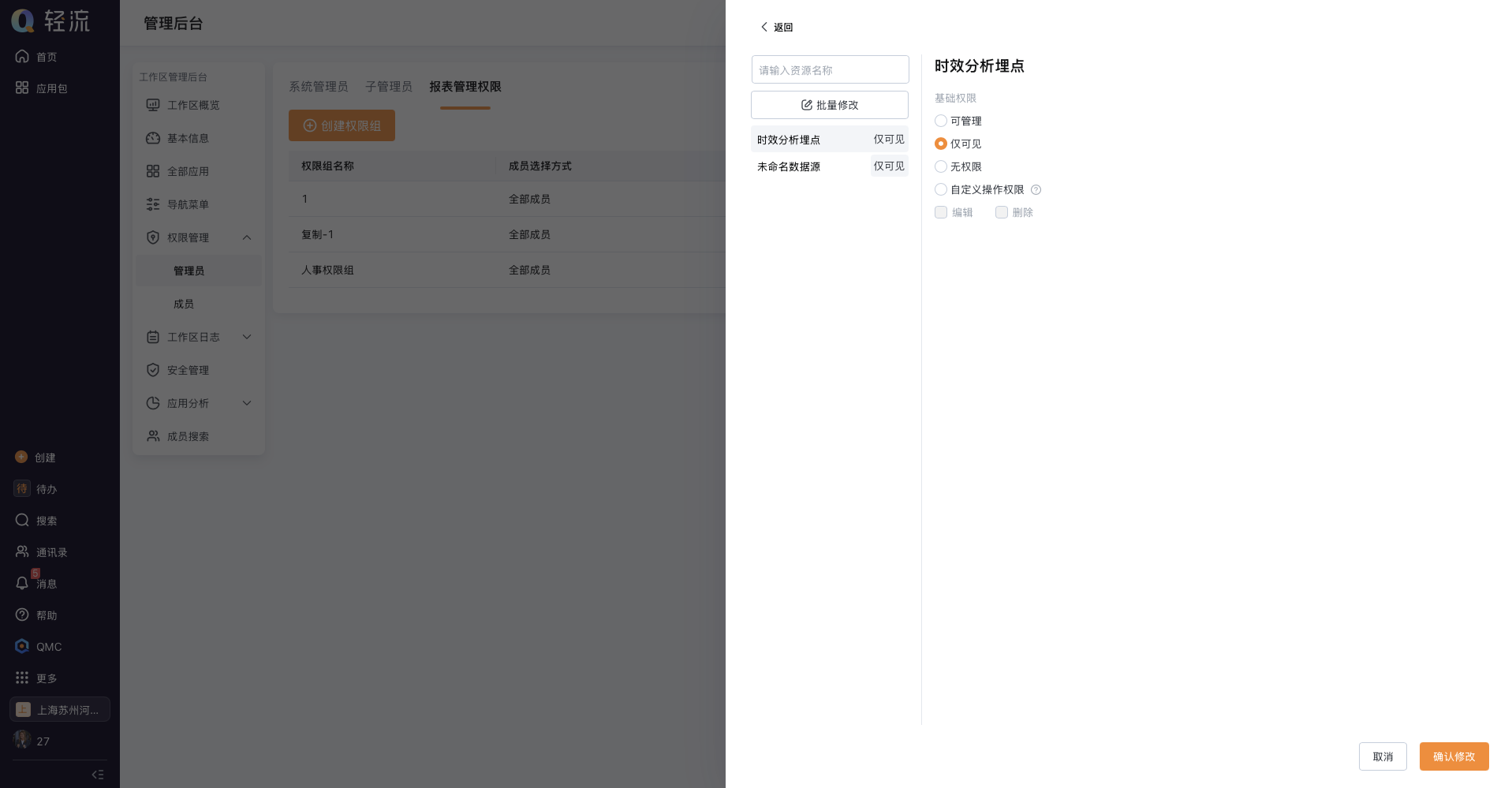Image resolution: width=1512 pixels, height=788 pixels.
Task: Open 首页 home icon in sidebar
Action: (22, 56)
